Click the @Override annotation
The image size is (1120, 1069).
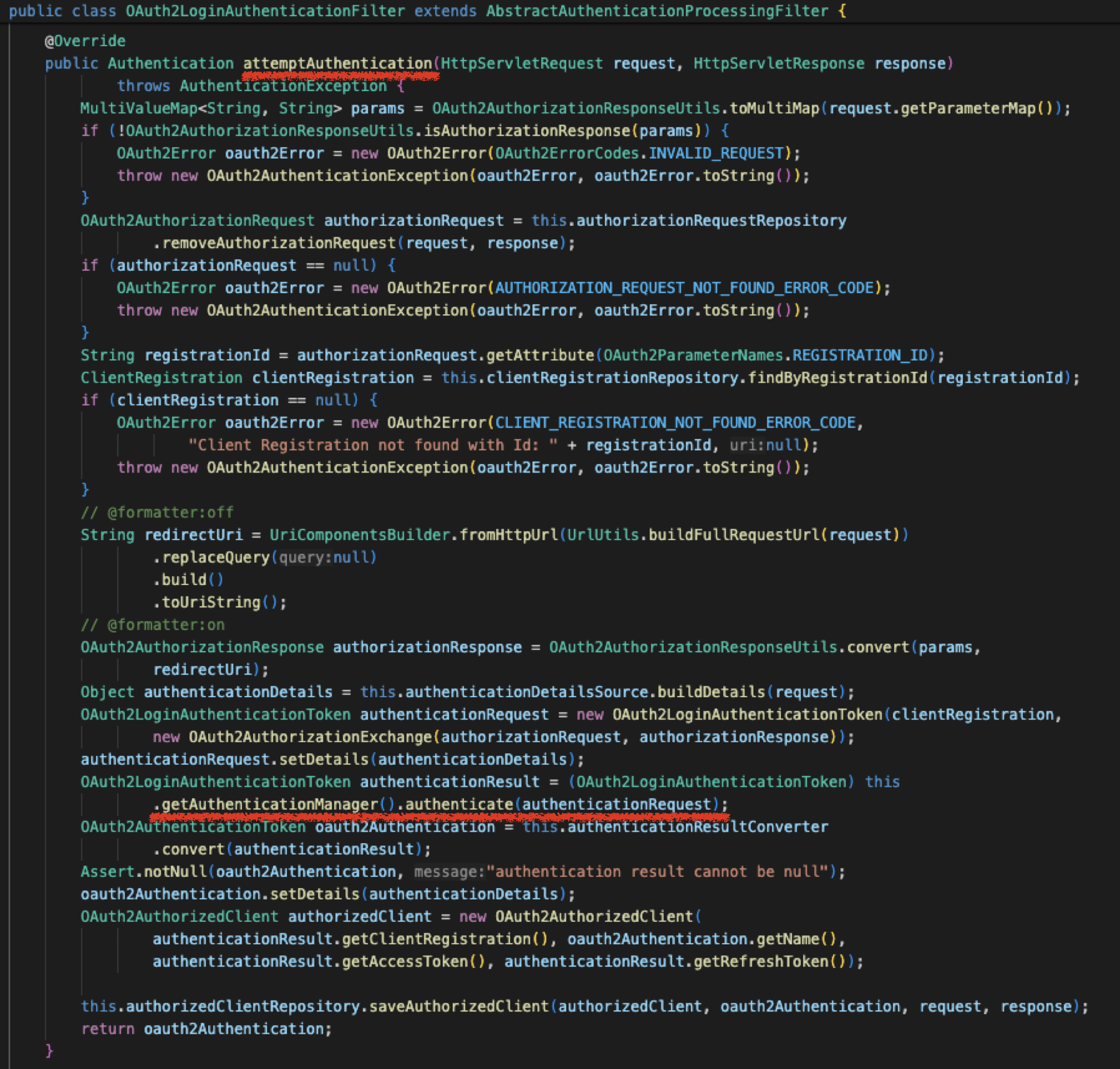click(x=85, y=41)
